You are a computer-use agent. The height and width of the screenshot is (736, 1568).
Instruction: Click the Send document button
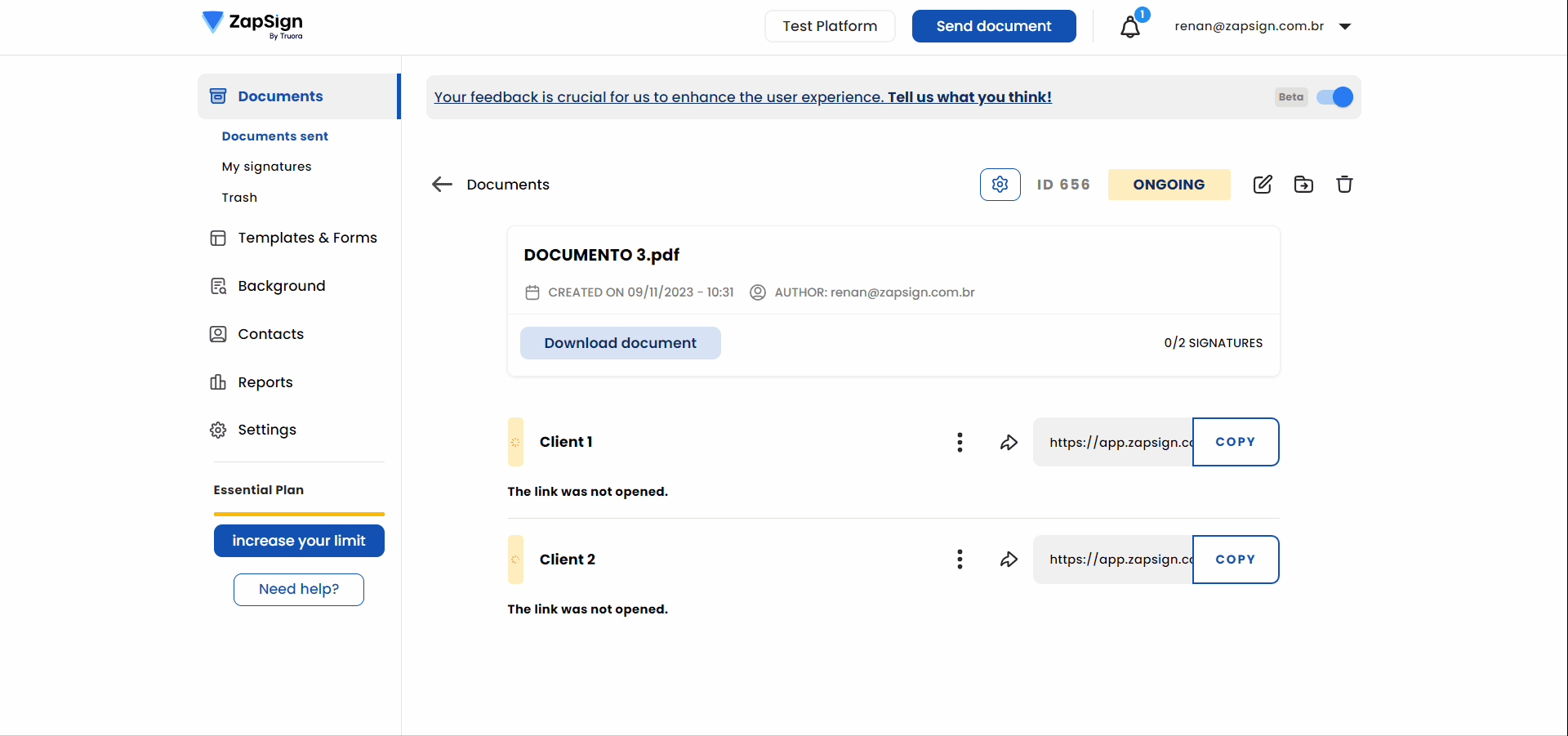tap(993, 26)
